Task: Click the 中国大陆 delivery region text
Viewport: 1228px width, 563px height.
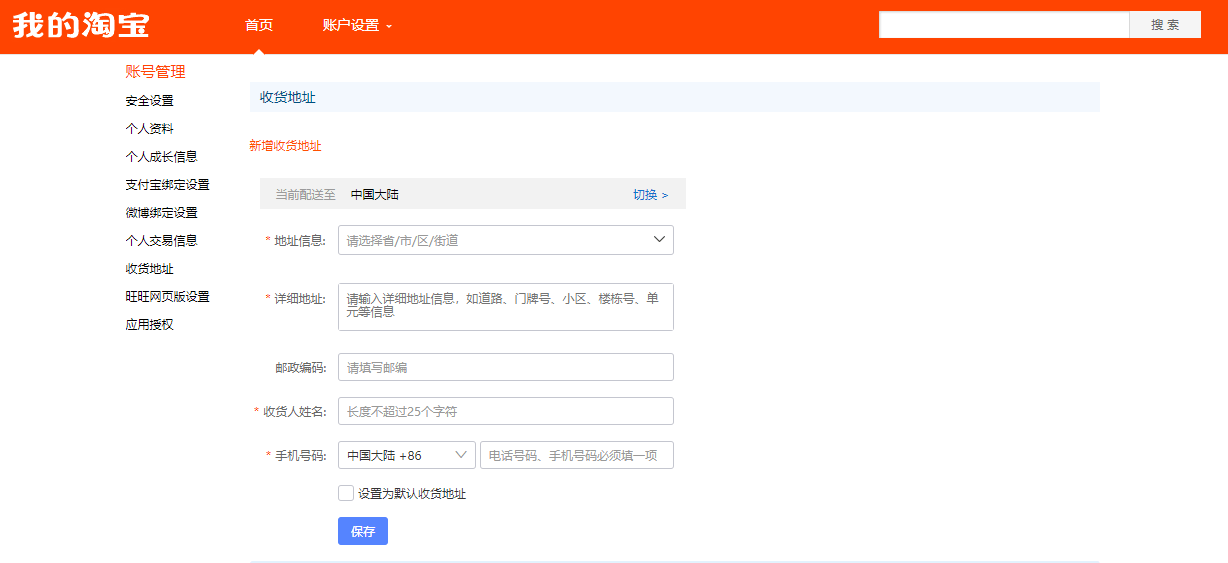Action: (x=374, y=194)
